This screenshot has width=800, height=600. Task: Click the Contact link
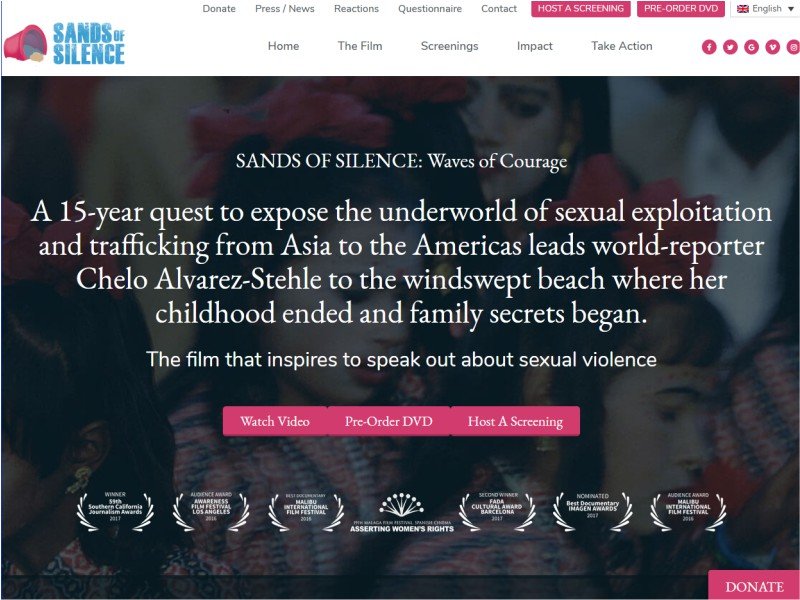click(498, 9)
